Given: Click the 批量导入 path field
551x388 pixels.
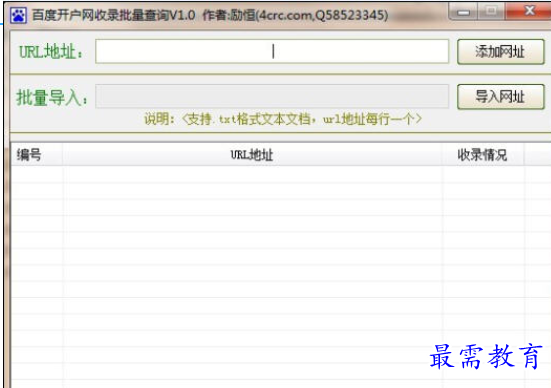Looking at the screenshot, I should pos(272,96).
